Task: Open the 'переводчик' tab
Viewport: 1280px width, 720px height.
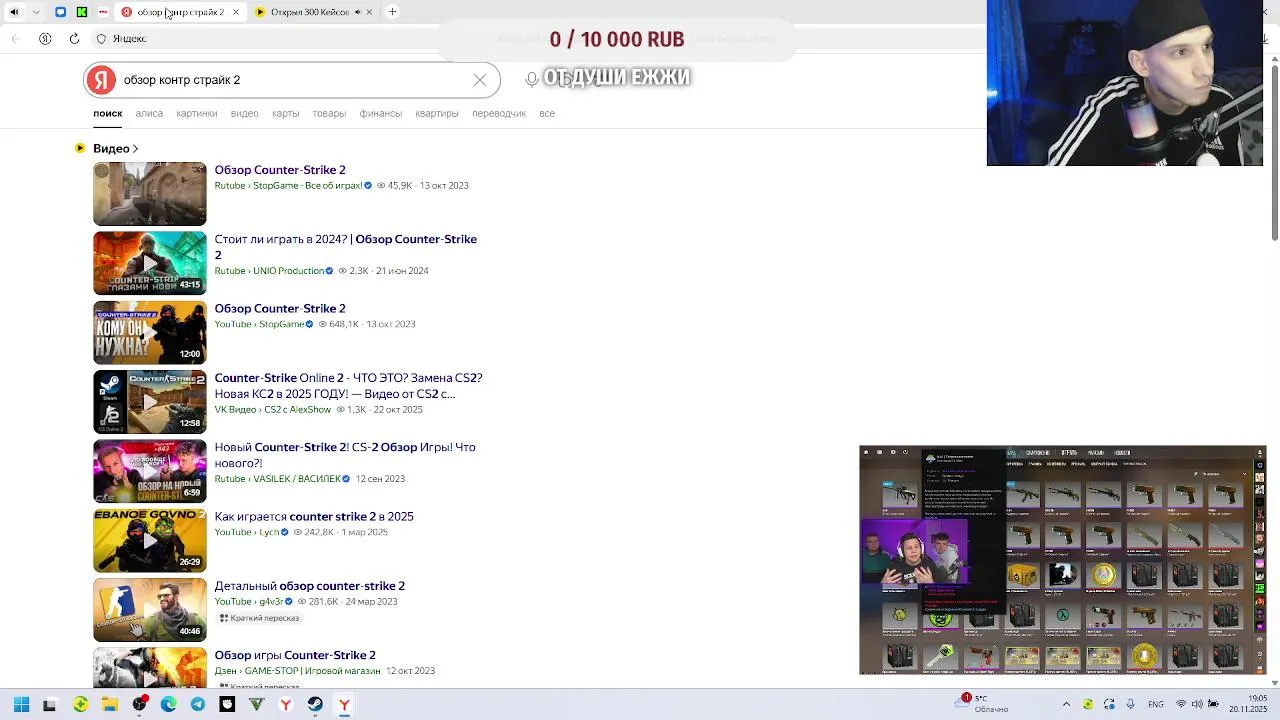Action: tap(499, 113)
